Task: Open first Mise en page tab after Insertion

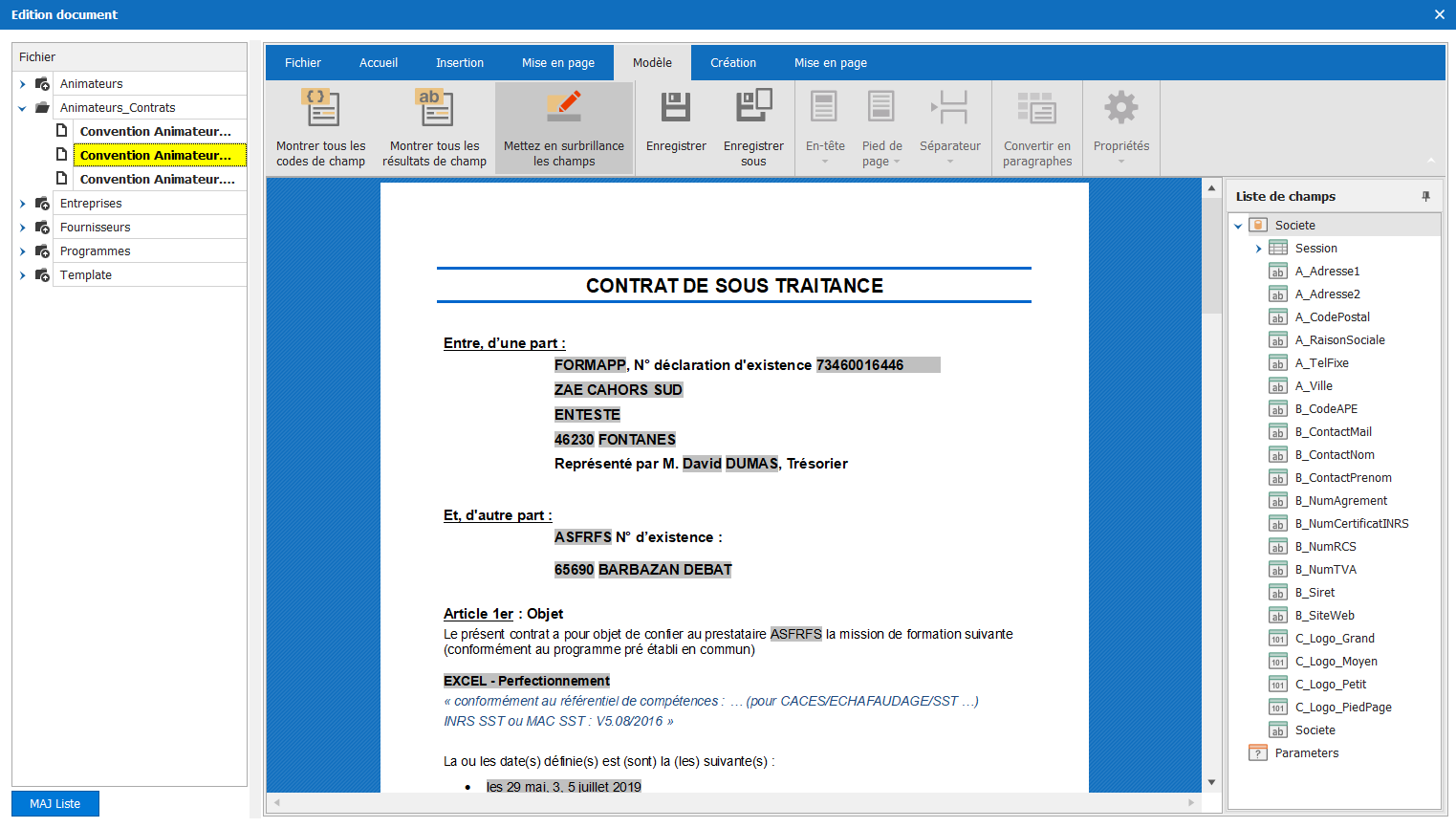Action: pyautogui.click(x=558, y=63)
